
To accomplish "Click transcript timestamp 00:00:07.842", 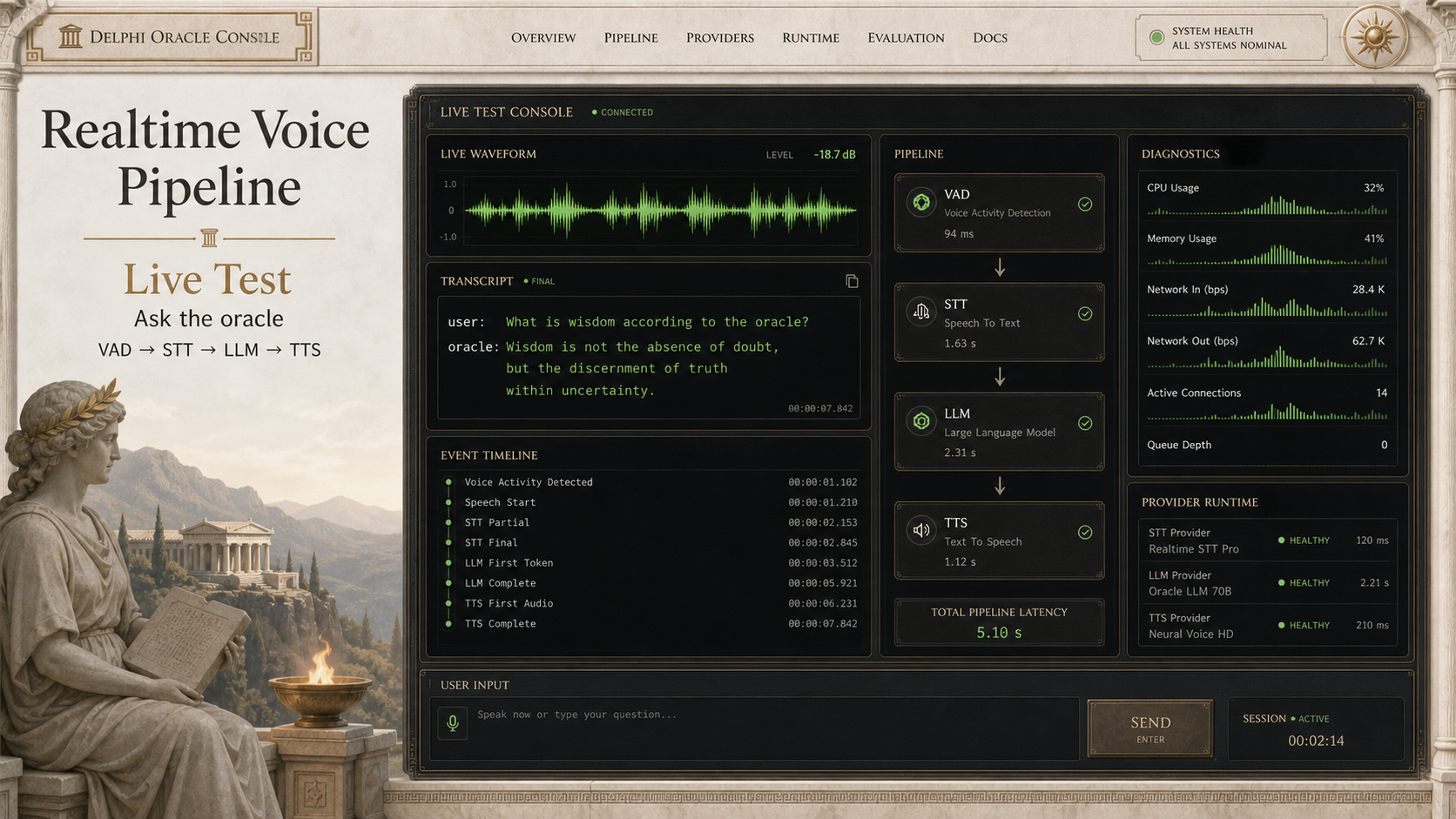I will point(820,408).
